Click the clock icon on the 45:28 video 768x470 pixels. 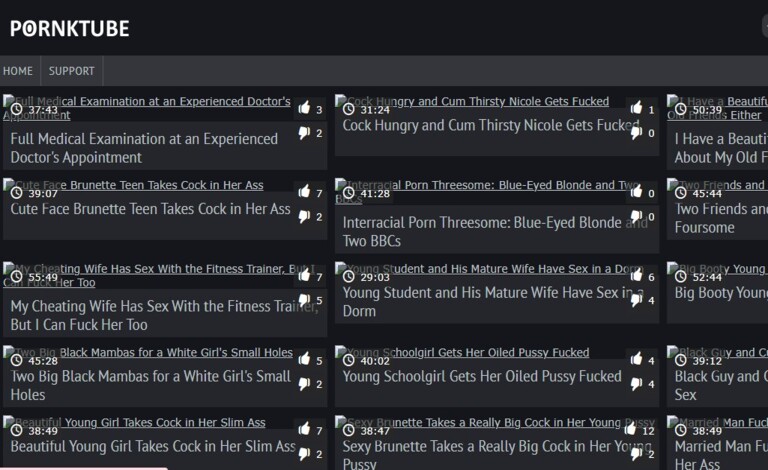(x=17, y=360)
